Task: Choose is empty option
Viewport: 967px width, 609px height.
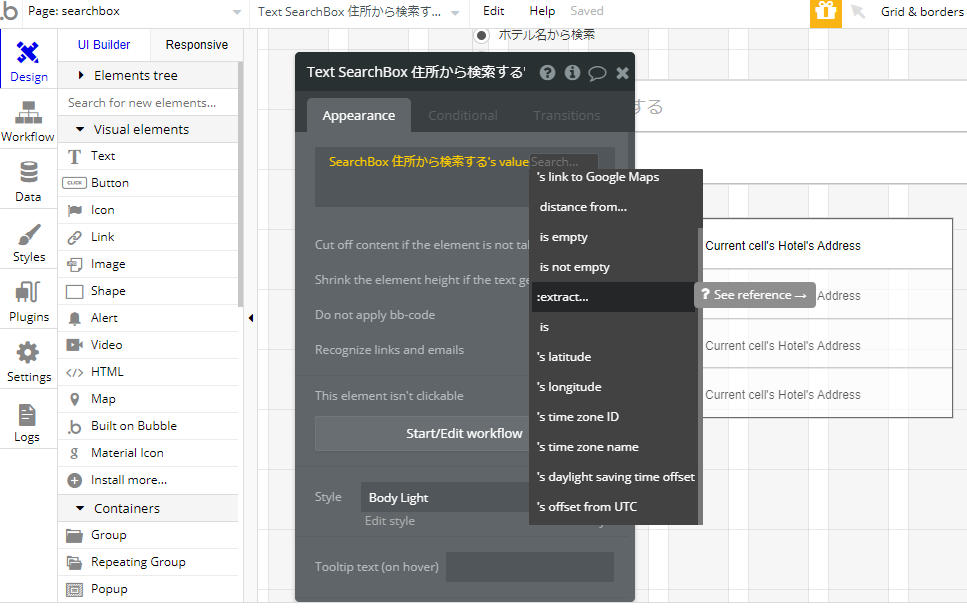Action: tap(614, 237)
